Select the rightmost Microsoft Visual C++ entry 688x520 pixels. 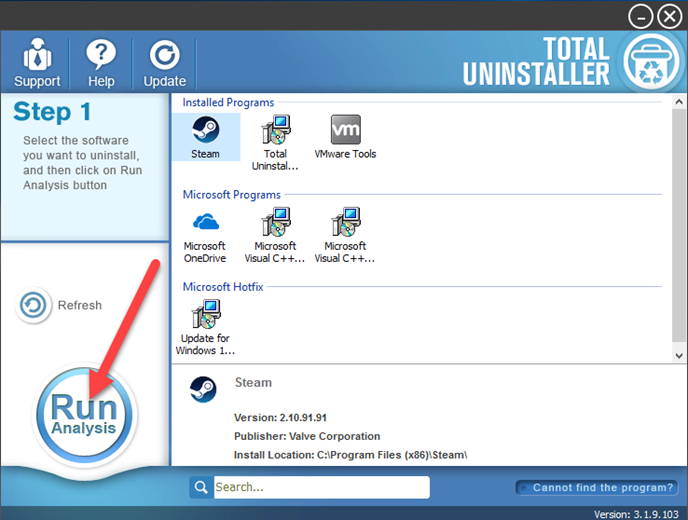pos(345,236)
